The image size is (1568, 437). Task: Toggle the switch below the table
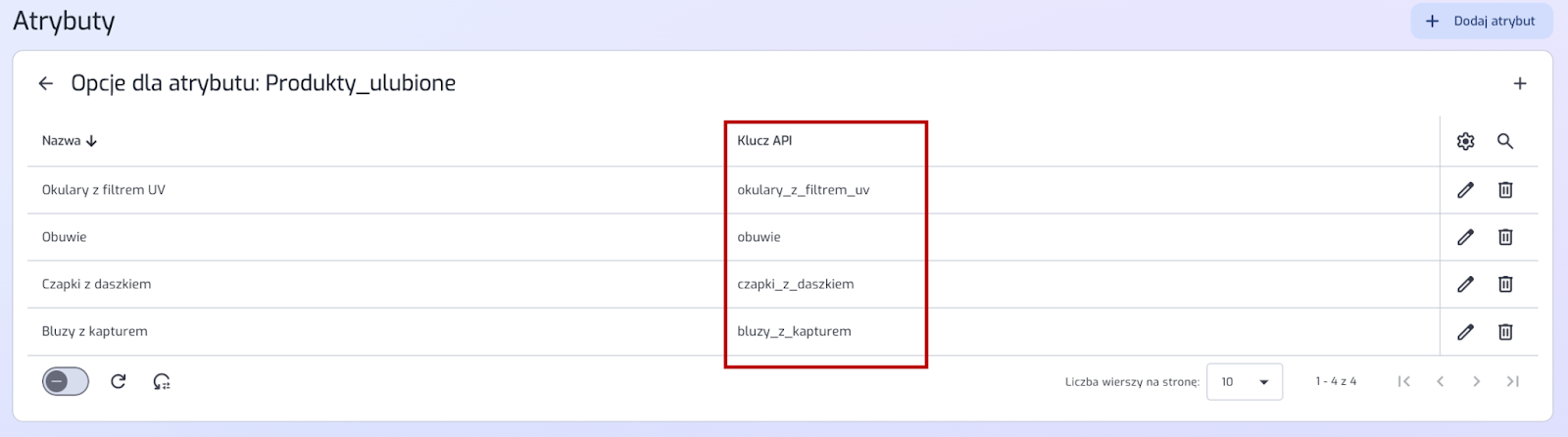click(x=66, y=381)
